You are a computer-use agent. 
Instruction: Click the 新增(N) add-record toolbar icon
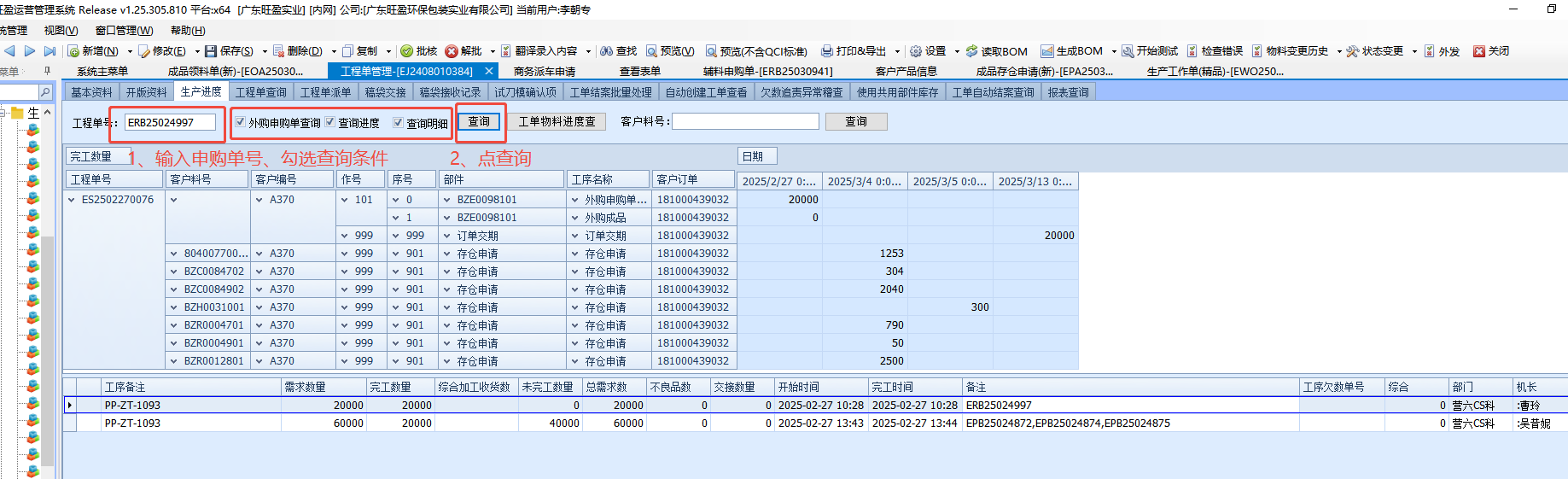pyautogui.click(x=73, y=51)
